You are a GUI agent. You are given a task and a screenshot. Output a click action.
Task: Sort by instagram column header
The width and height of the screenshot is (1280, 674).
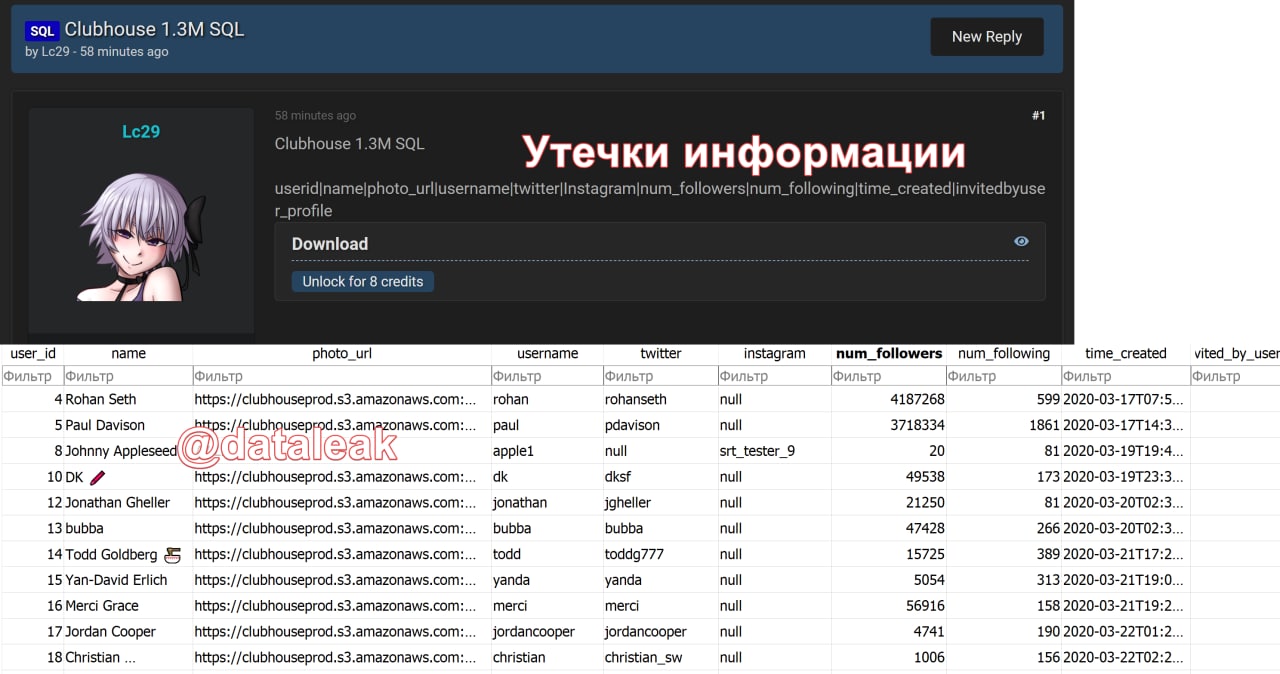pyautogui.click(x=774, y=353)
